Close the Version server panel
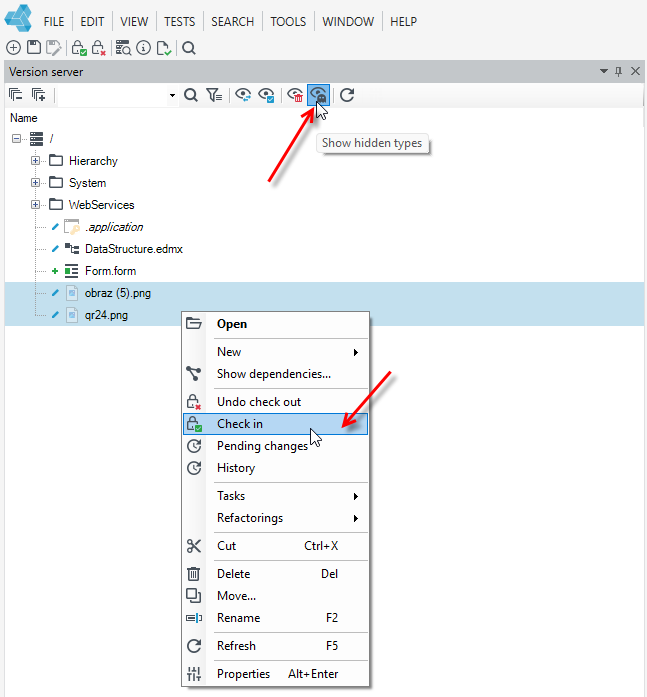 tap(635, 71)
